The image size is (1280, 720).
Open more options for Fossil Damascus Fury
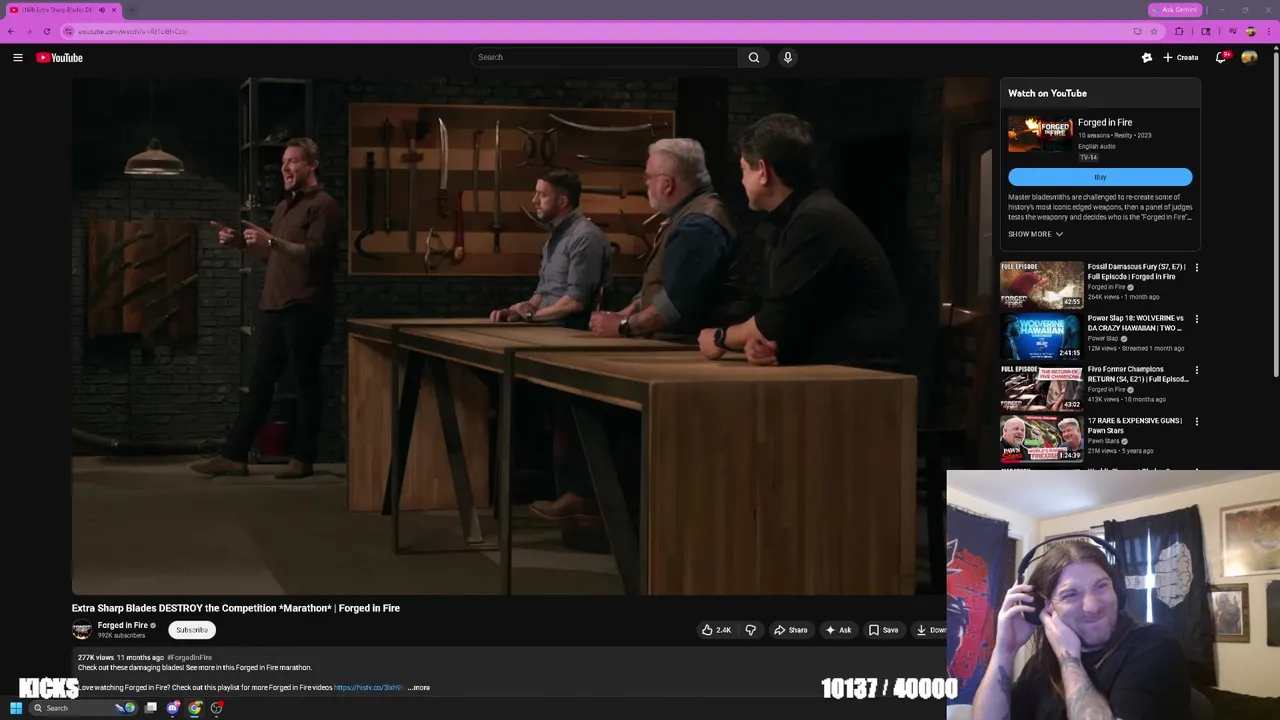coord(1196,268)
